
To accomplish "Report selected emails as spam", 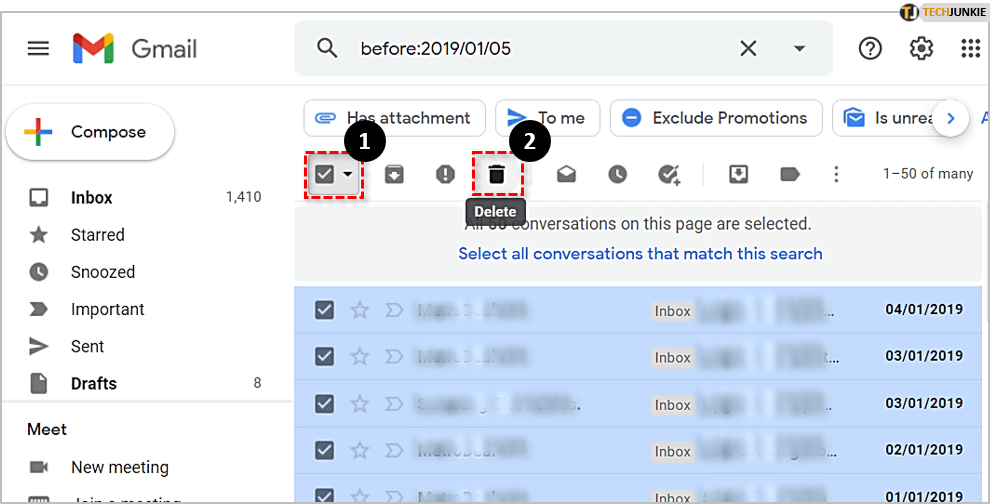I will [445, 175].
